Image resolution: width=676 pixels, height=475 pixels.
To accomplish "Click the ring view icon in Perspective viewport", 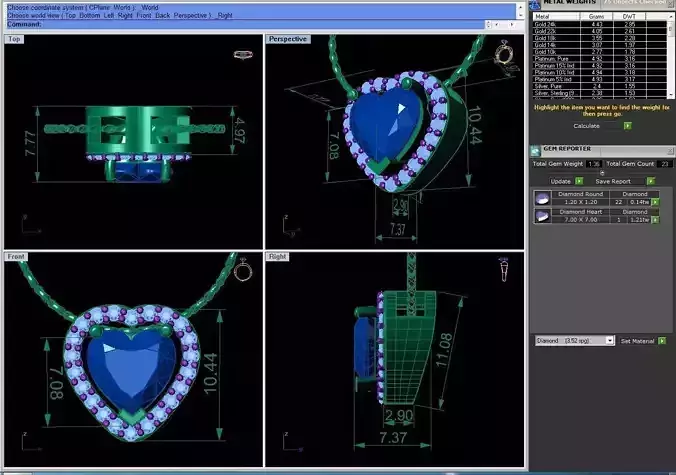I will click(x=504, y=53).
